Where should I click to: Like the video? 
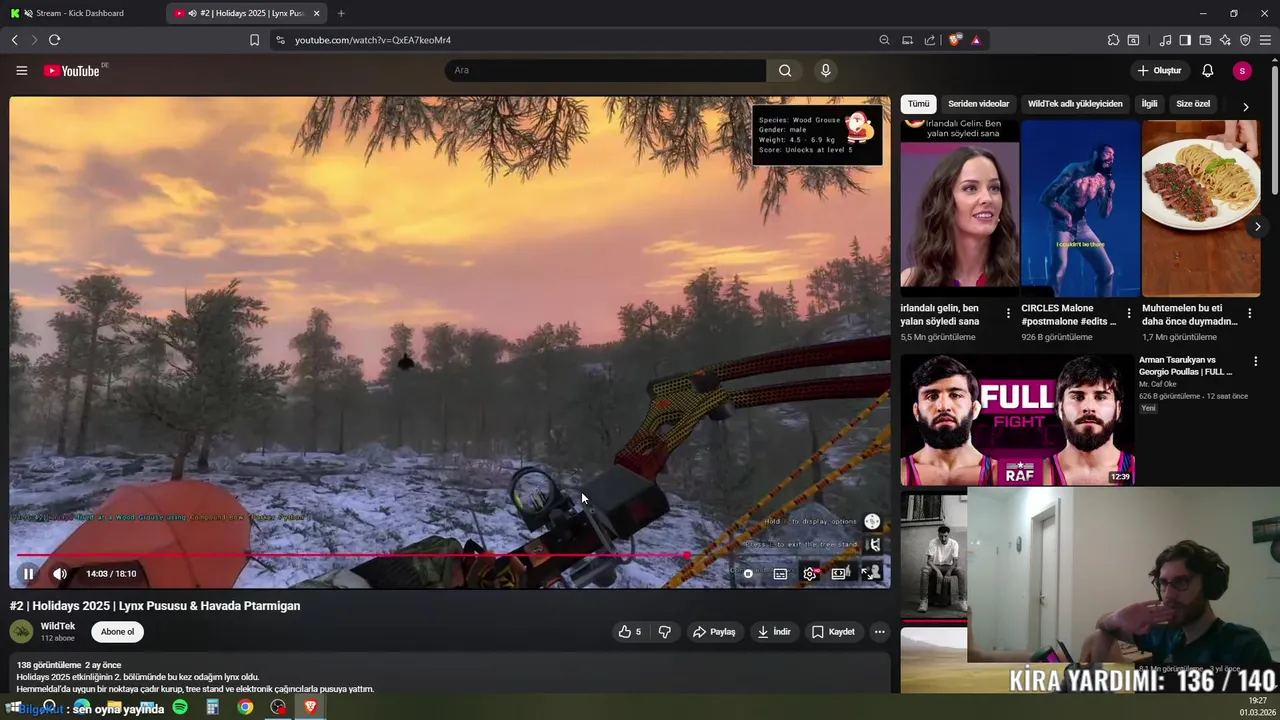click(629, 632)
